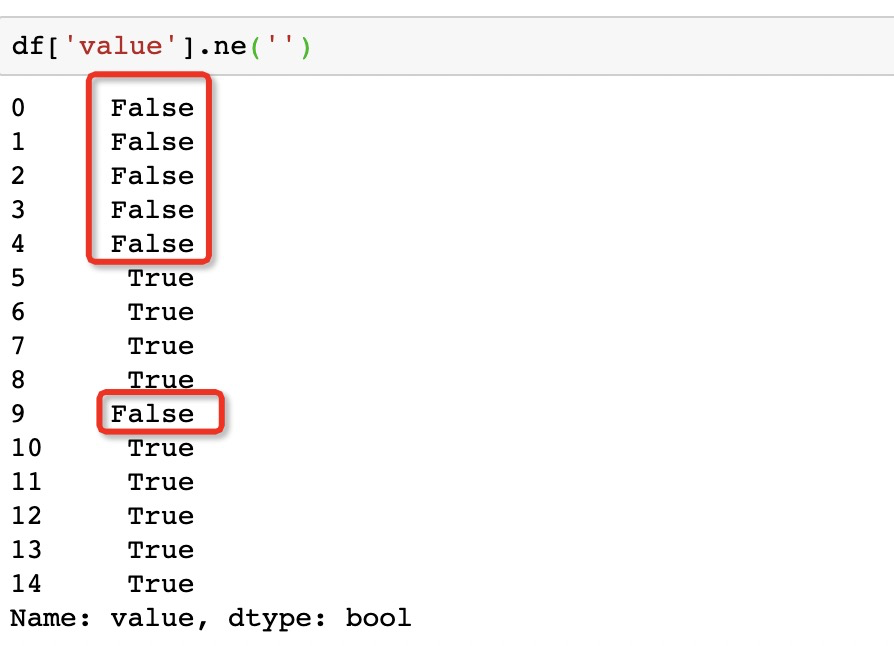Viewport: 894px width, 646px height.
Task: Click the index label 14
Action: pyautogui.click(x=26, y=584)
